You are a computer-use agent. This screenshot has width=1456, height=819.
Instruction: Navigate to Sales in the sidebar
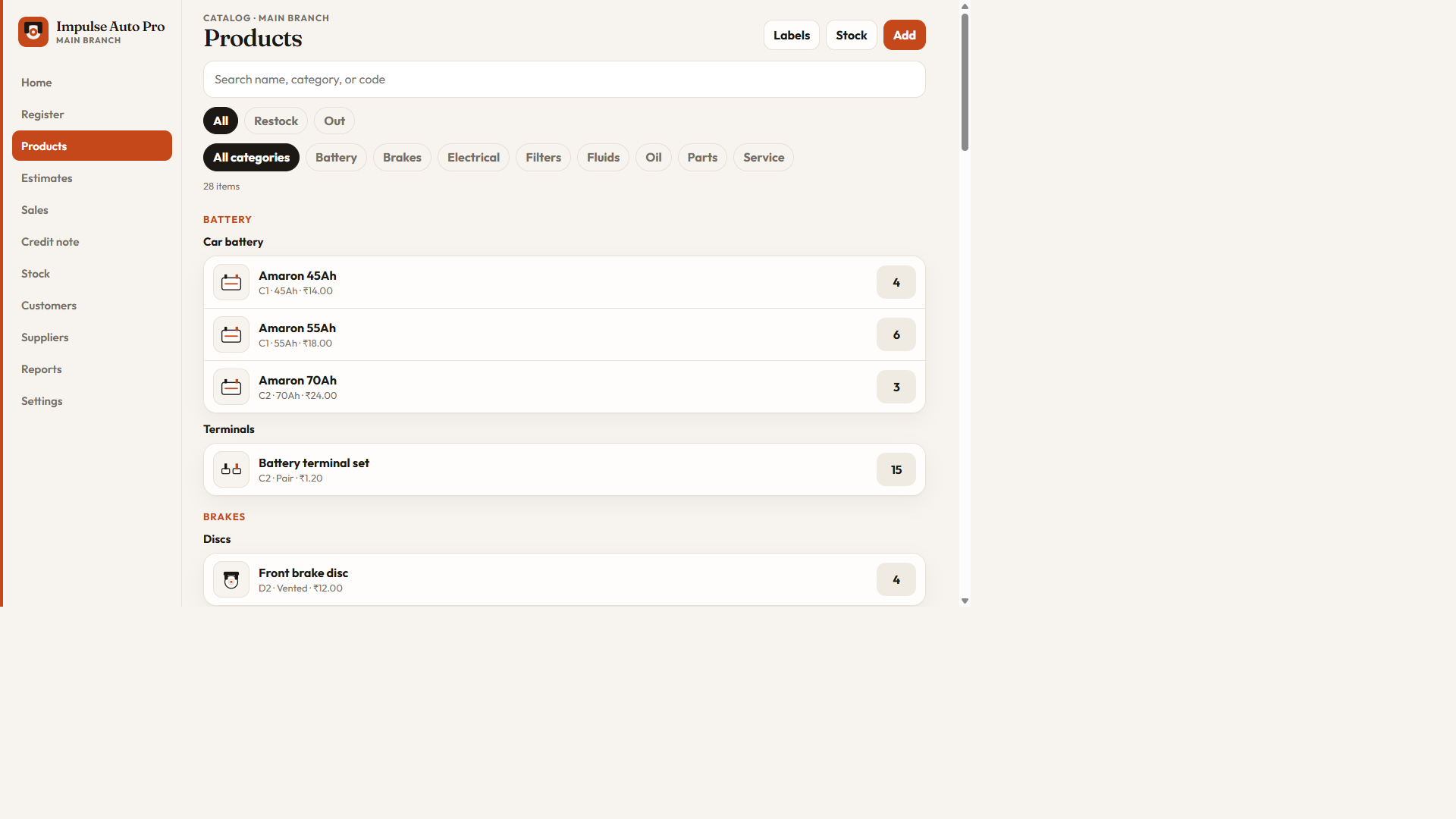pyautogui.click(x=92, y=209)
